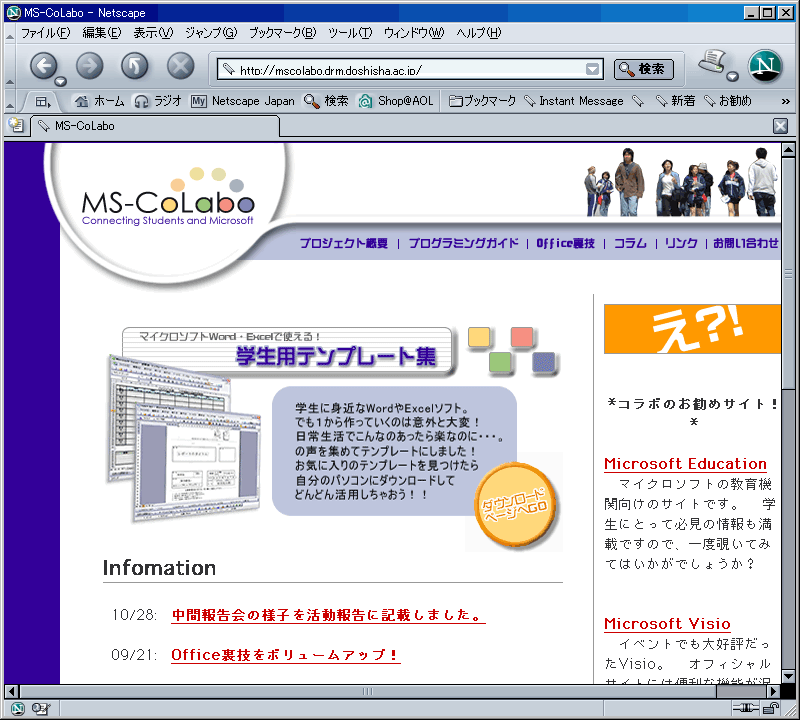This screenshot has width=800, height=720.
Task: Toggle the online/offline plug icon
Action: point(745,708)
